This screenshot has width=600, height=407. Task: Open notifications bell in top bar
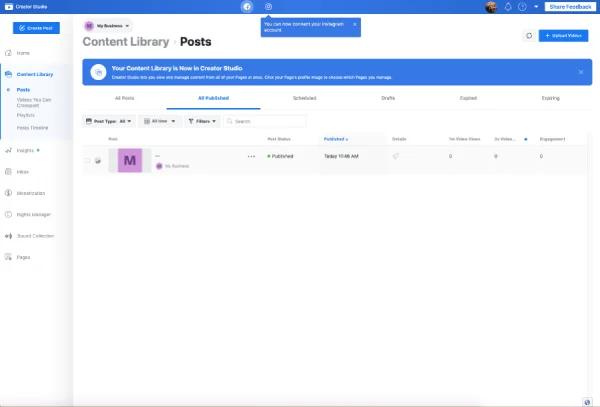tap(508, 7)
